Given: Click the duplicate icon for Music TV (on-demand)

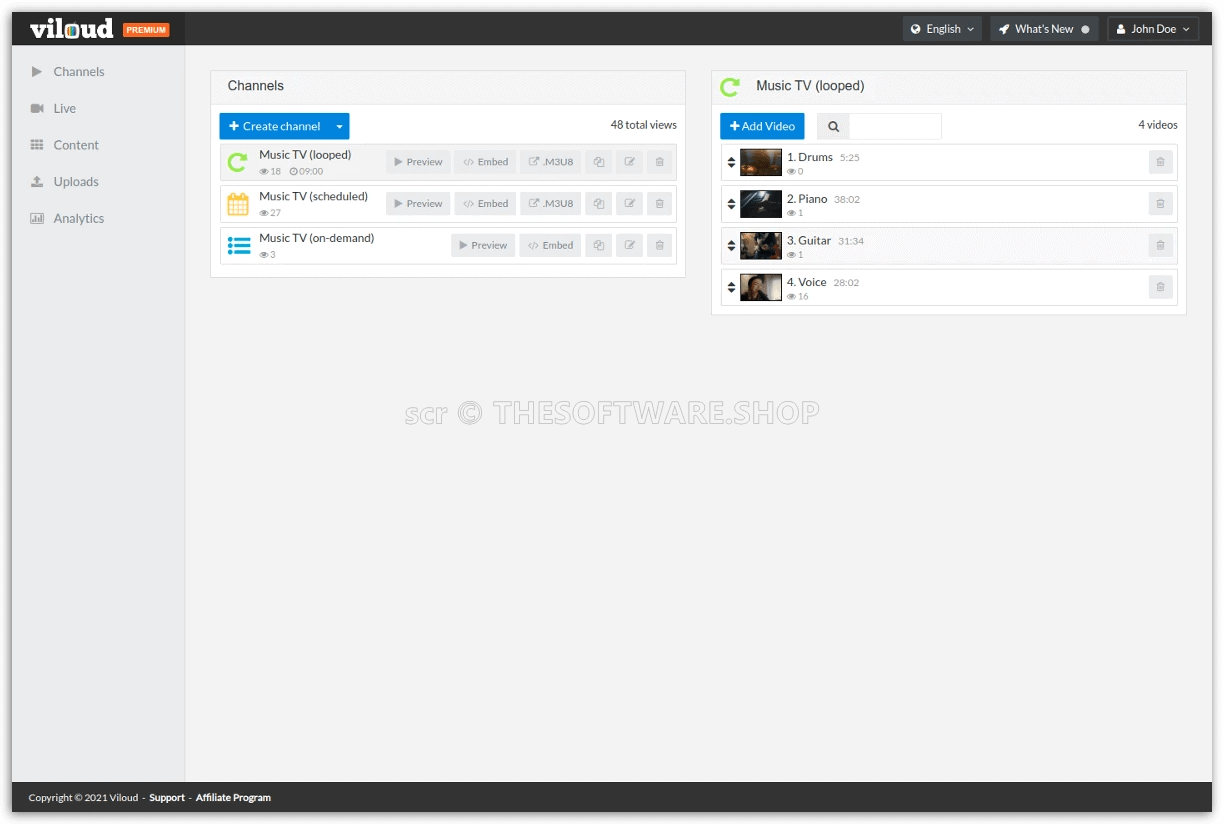Looking at the screenshot, I should tap(598, 246).
